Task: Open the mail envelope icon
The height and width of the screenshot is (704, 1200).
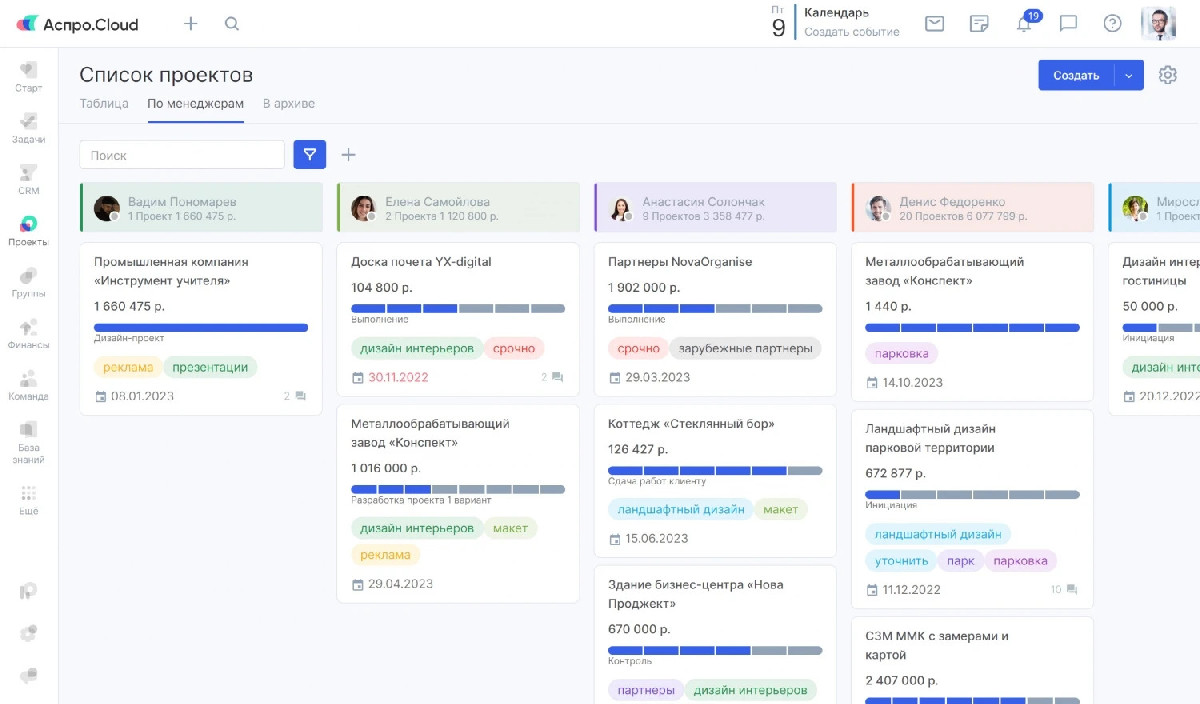Action: coord(934,24)
